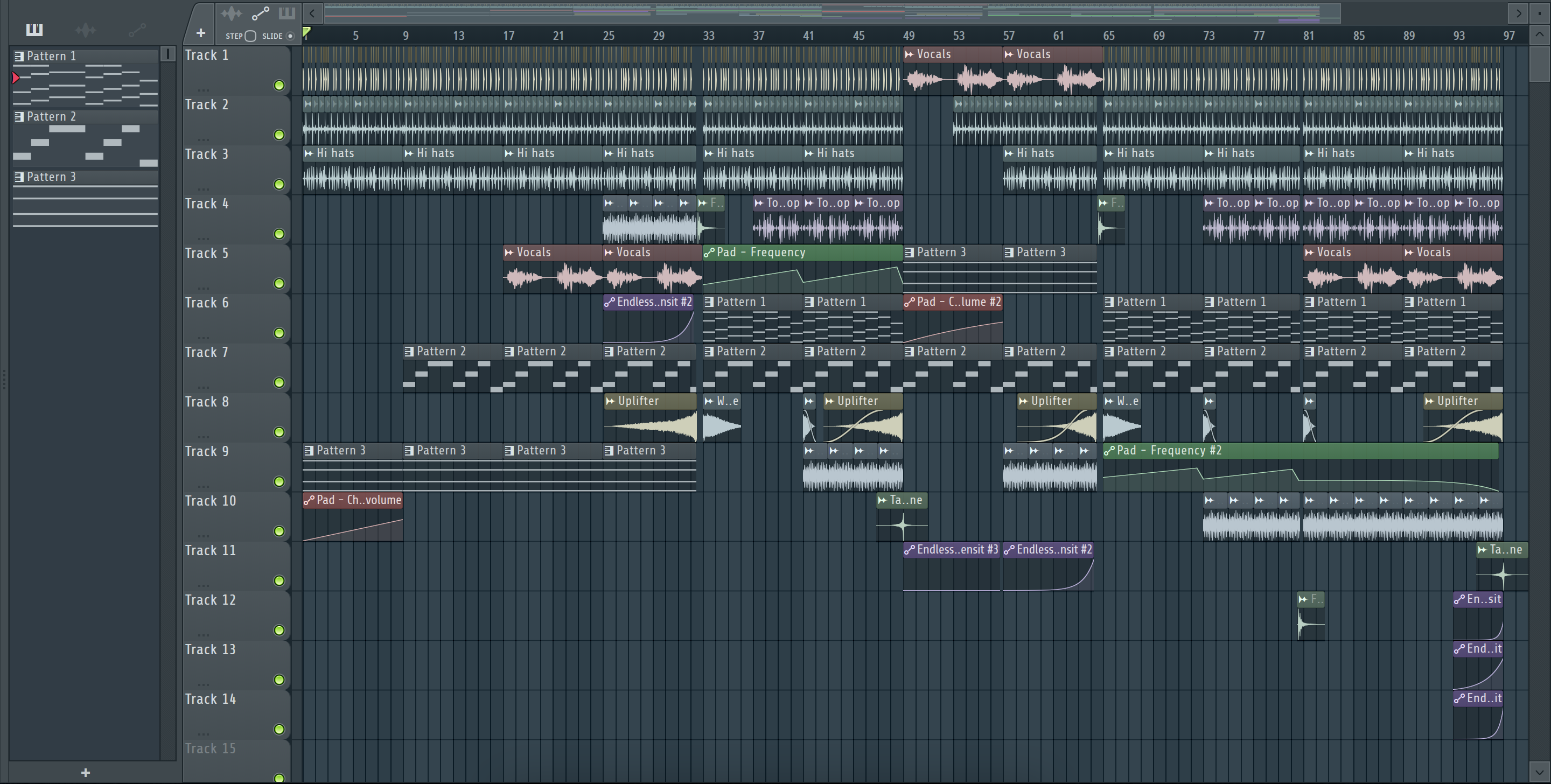The width and height of the screenshot is (1551, 784).
Task: Click the picker list scrollbar thumb
Action: pos(168,55)
